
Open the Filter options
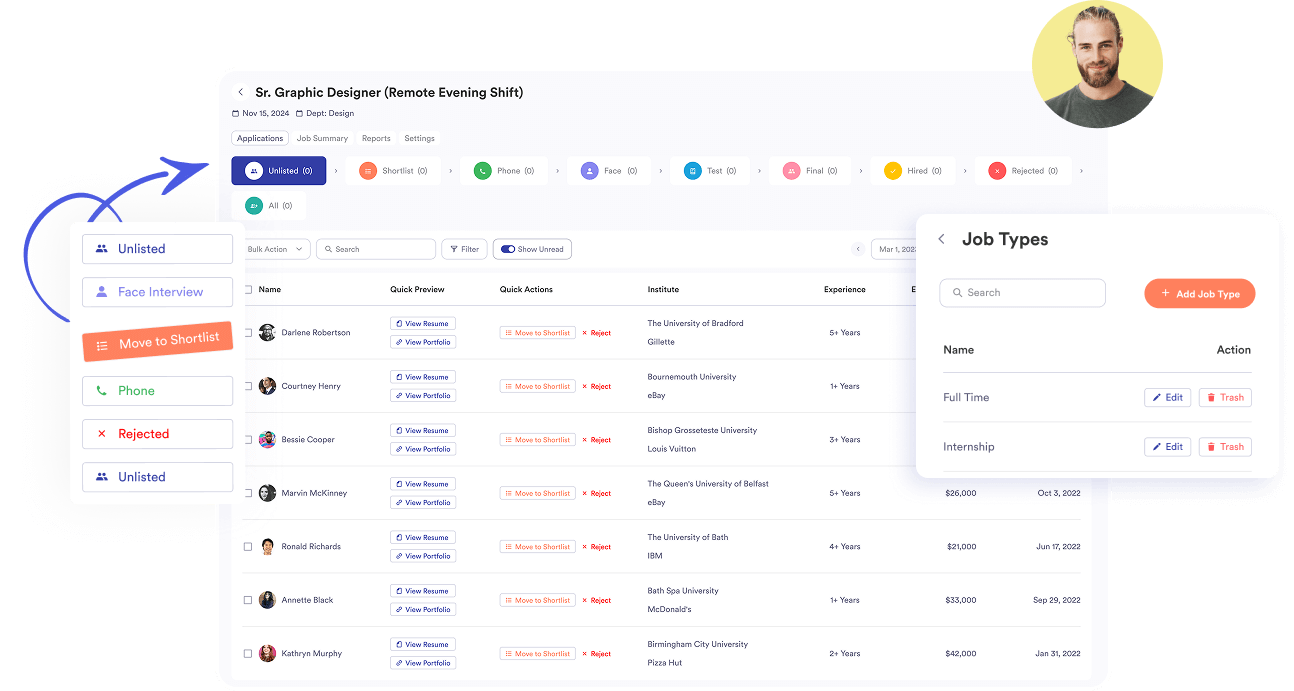[464, 249]
